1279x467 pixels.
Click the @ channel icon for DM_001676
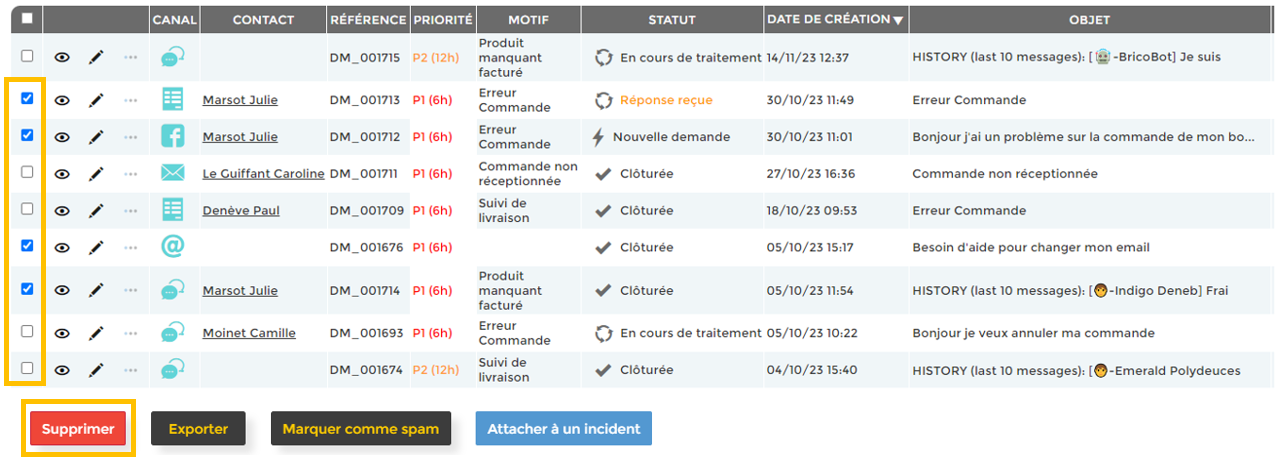click(173, 247)
